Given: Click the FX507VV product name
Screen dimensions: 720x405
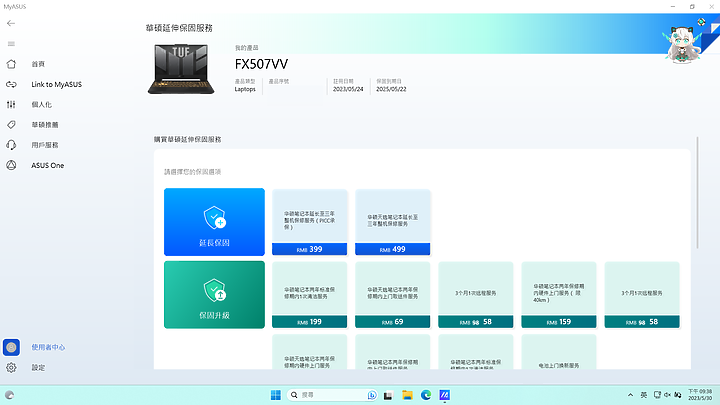Looking at the screenshot, I should [x=261, y=64].
